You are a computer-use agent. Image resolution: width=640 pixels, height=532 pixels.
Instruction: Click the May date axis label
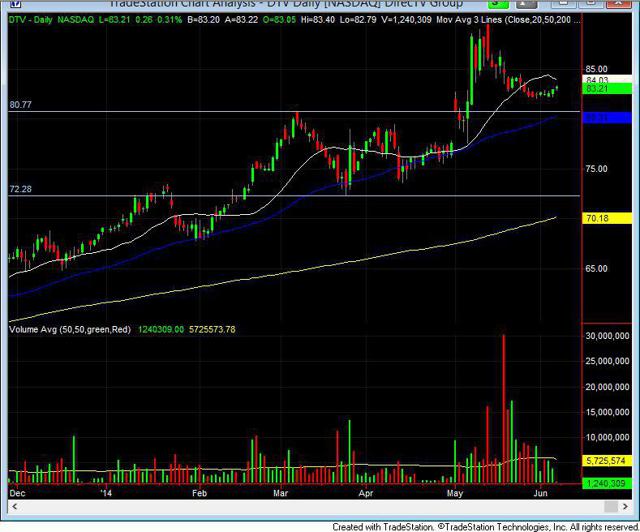click(455, 493)
